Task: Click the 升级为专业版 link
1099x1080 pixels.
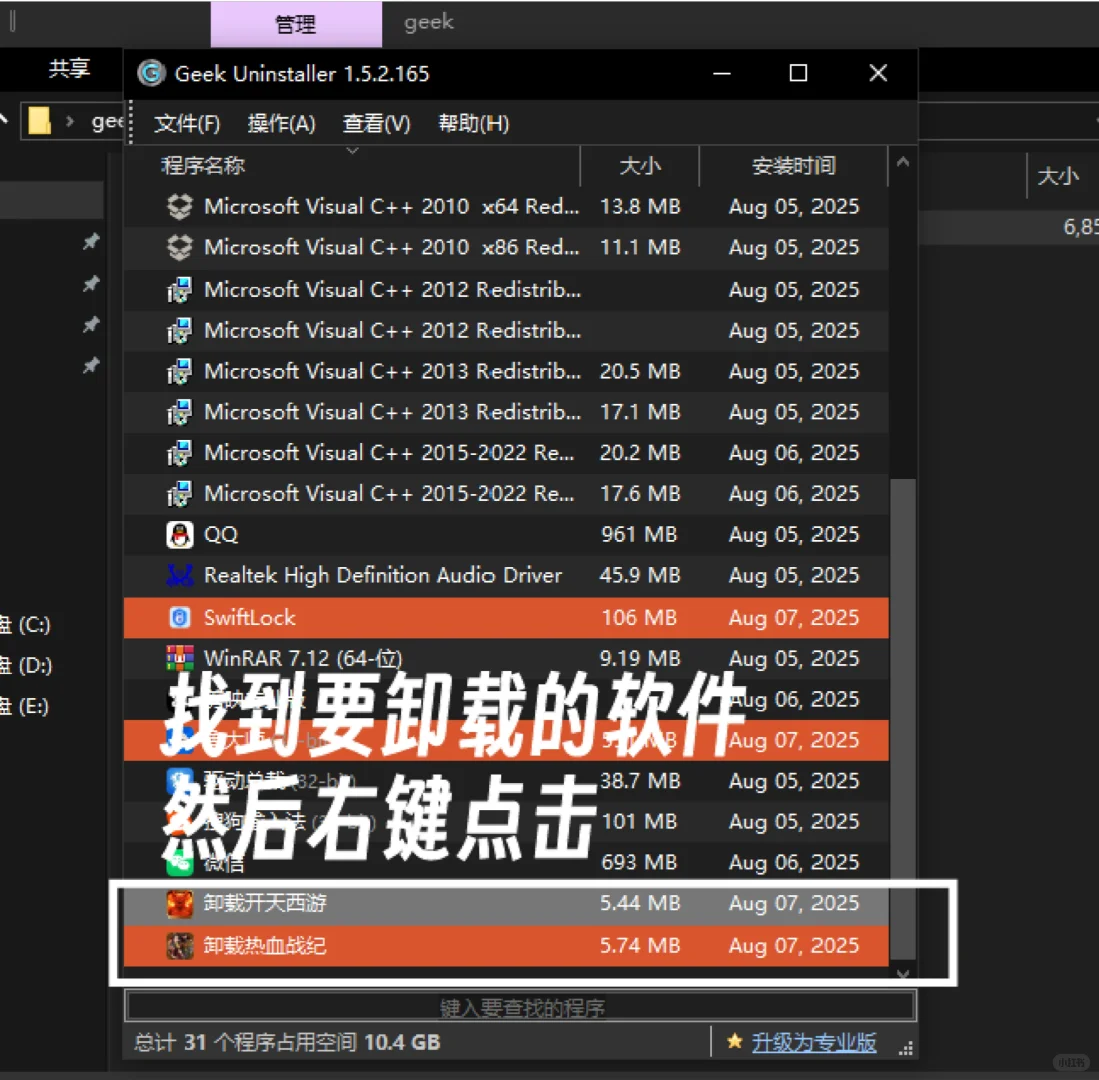Action: pos(814,1042)
